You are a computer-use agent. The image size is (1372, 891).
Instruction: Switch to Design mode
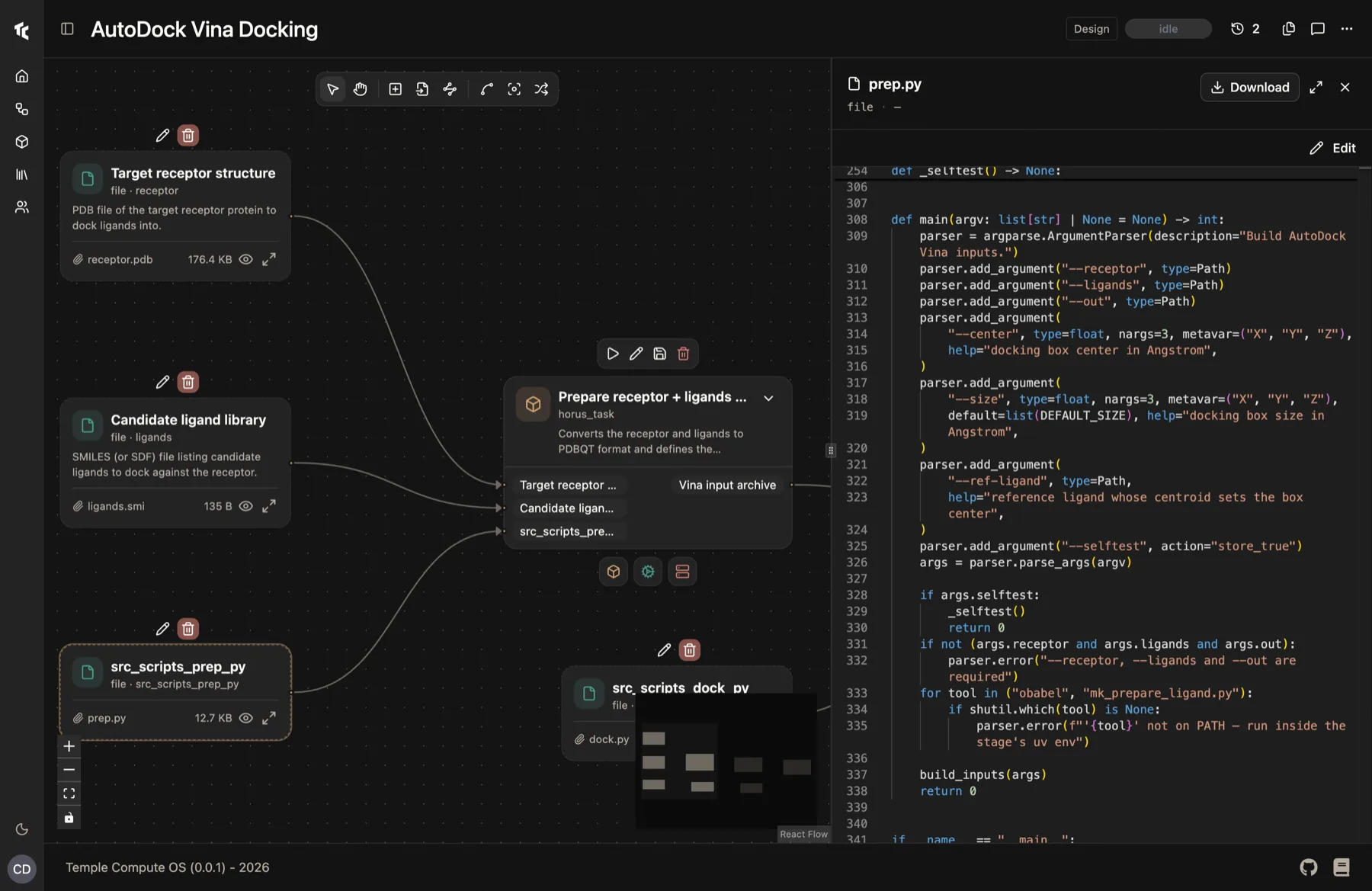pos(1092,29)
